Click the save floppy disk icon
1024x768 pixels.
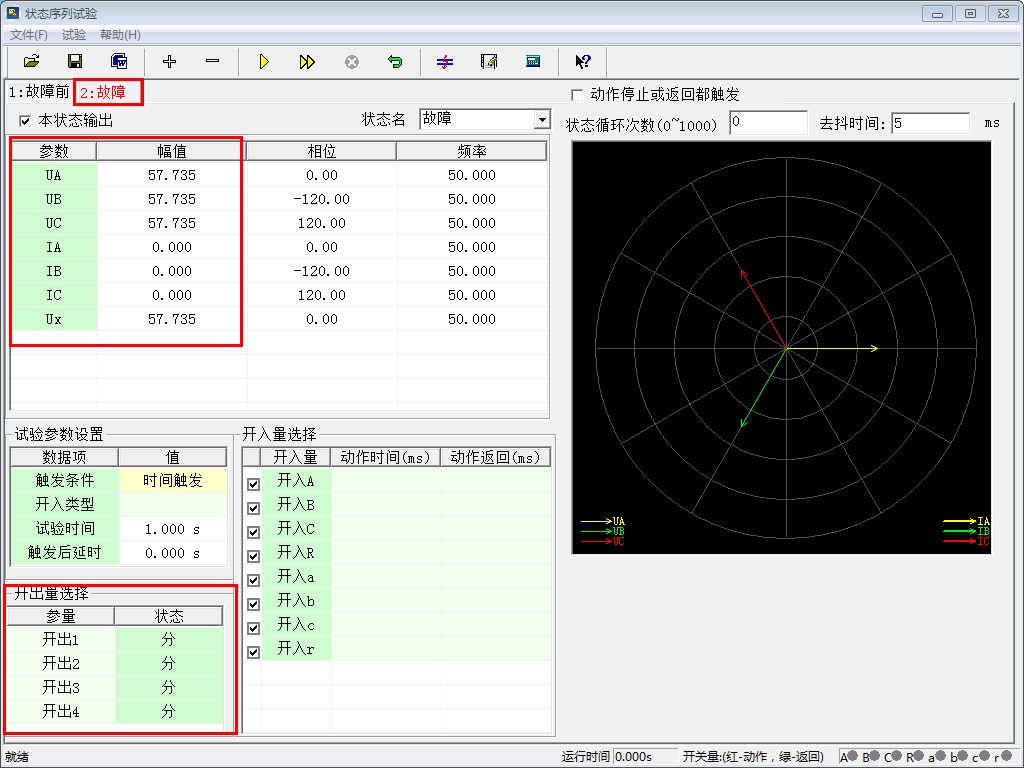tap(74, 62)
